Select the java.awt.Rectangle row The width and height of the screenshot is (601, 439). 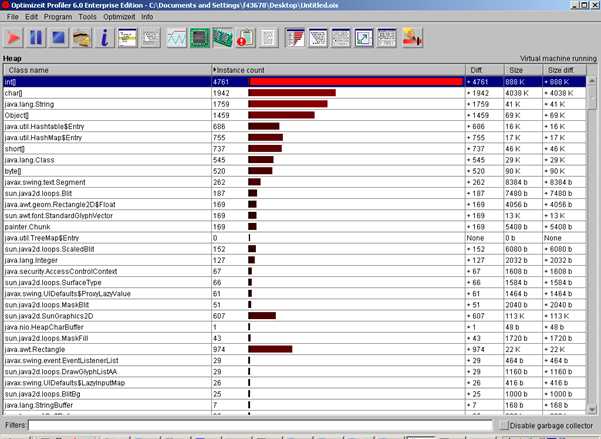pos(295,349)
